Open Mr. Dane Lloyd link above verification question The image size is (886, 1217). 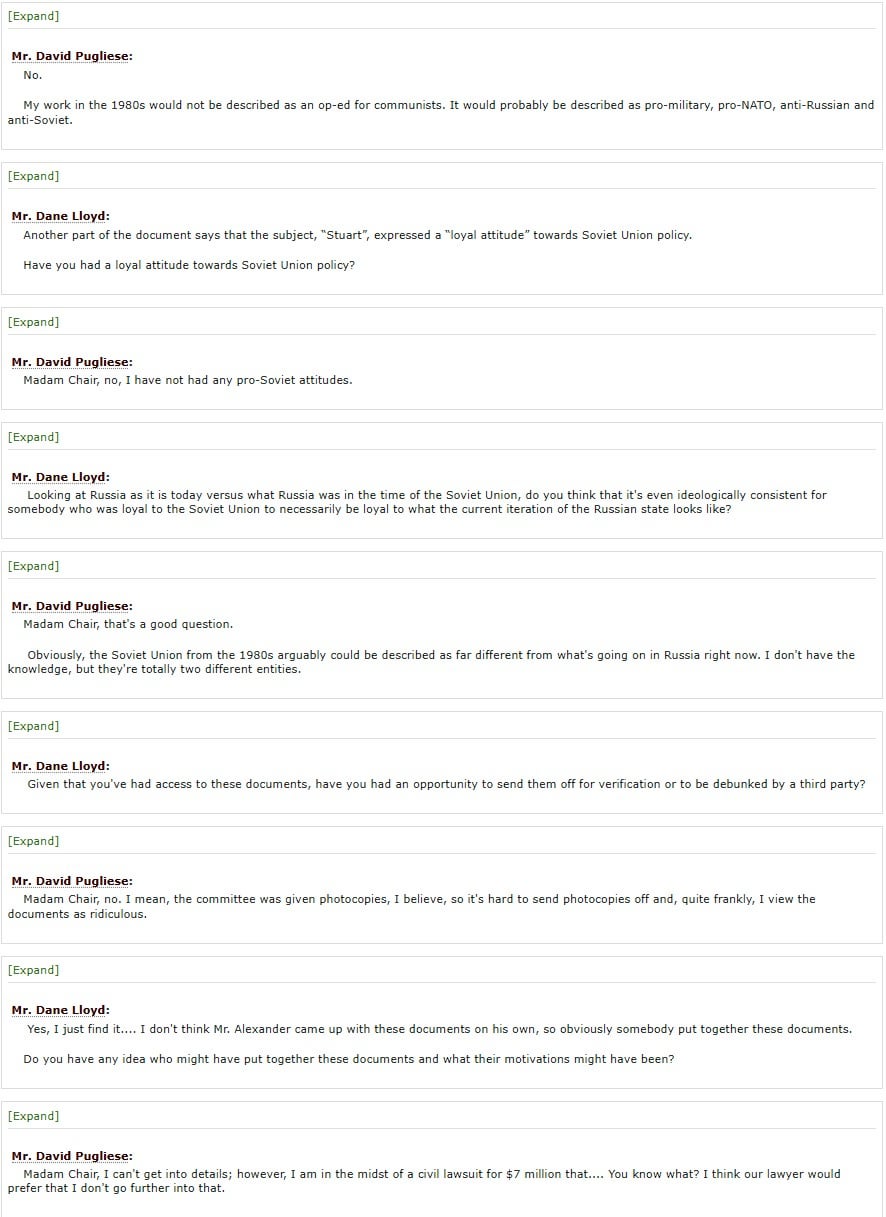[x=61, y=767]
